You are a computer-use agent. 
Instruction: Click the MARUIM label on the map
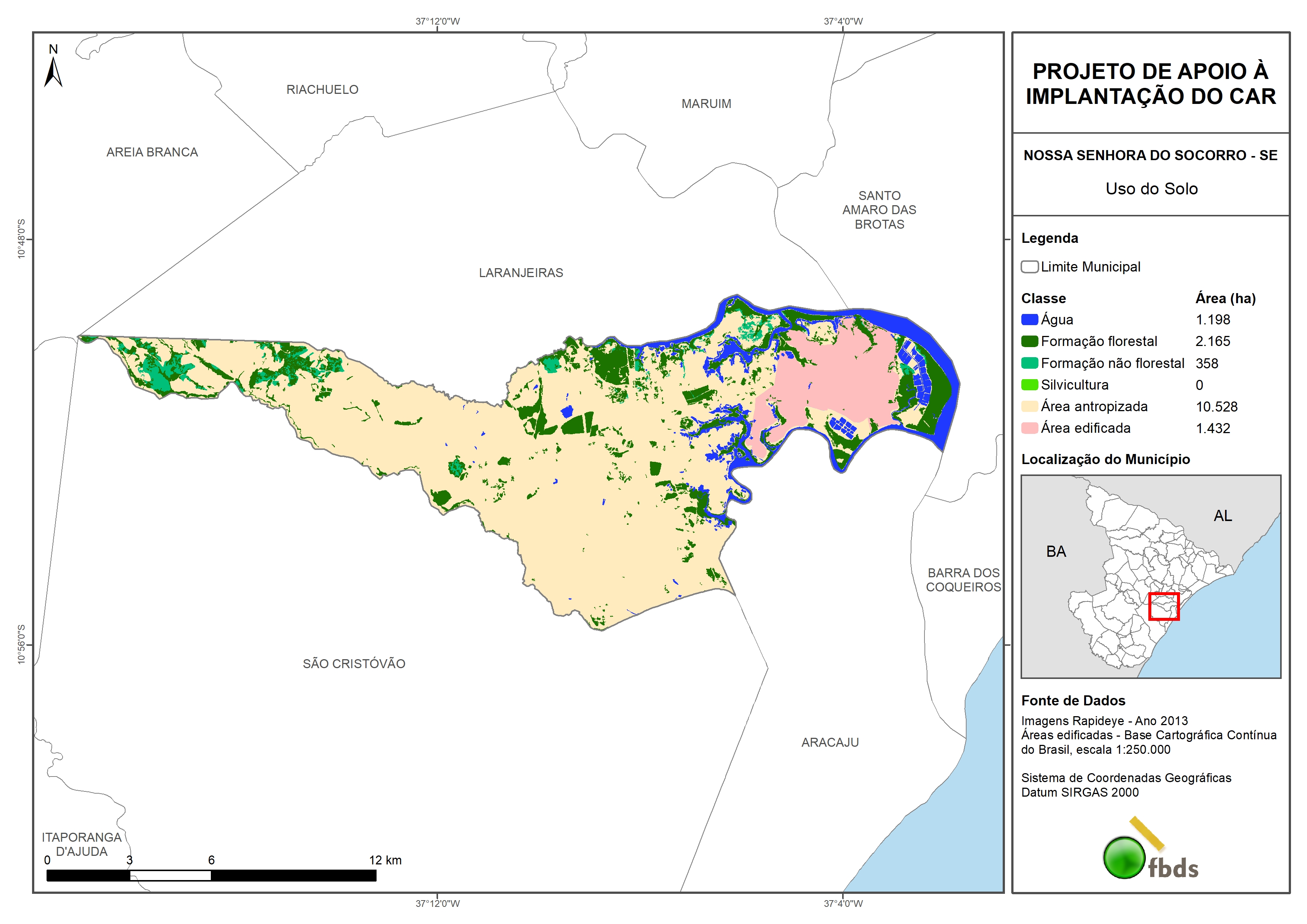click(x=706, y=104)
